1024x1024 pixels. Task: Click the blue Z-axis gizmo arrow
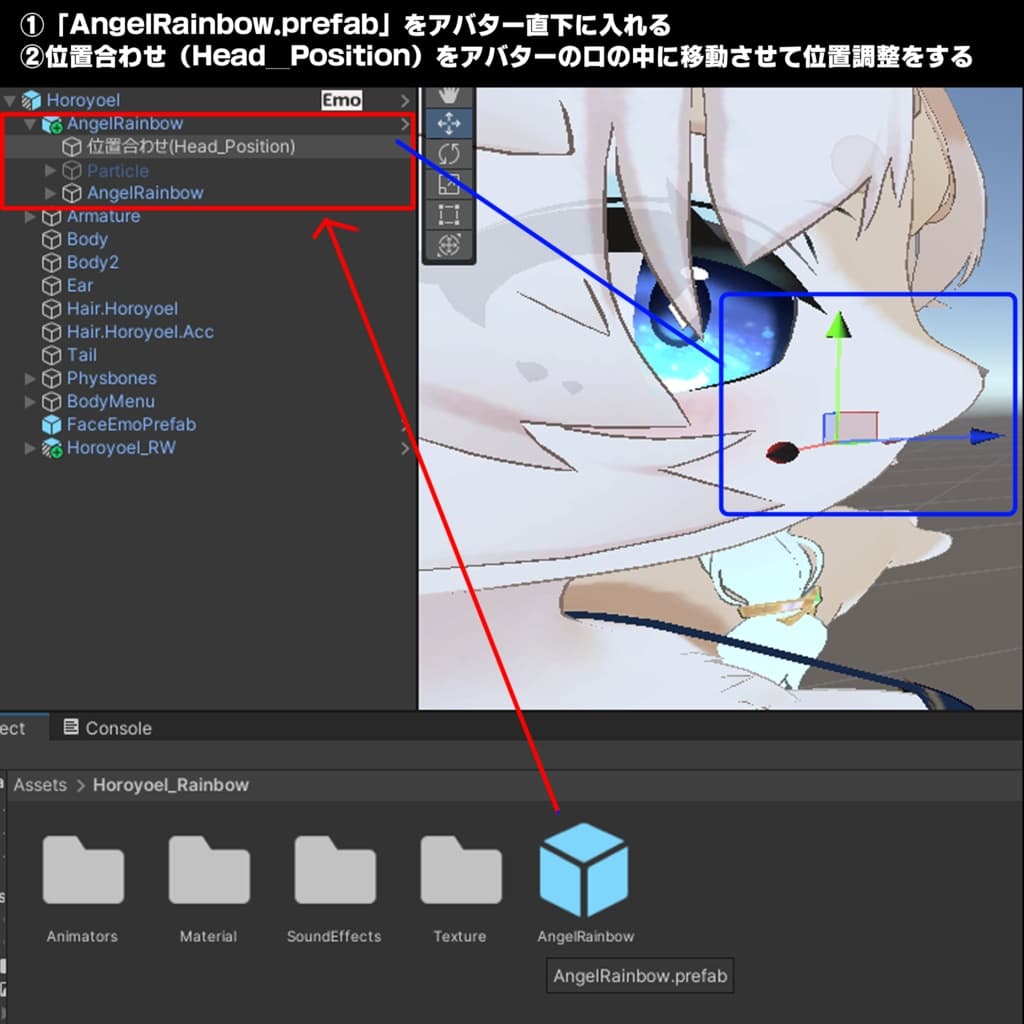(x=985, y=436)
